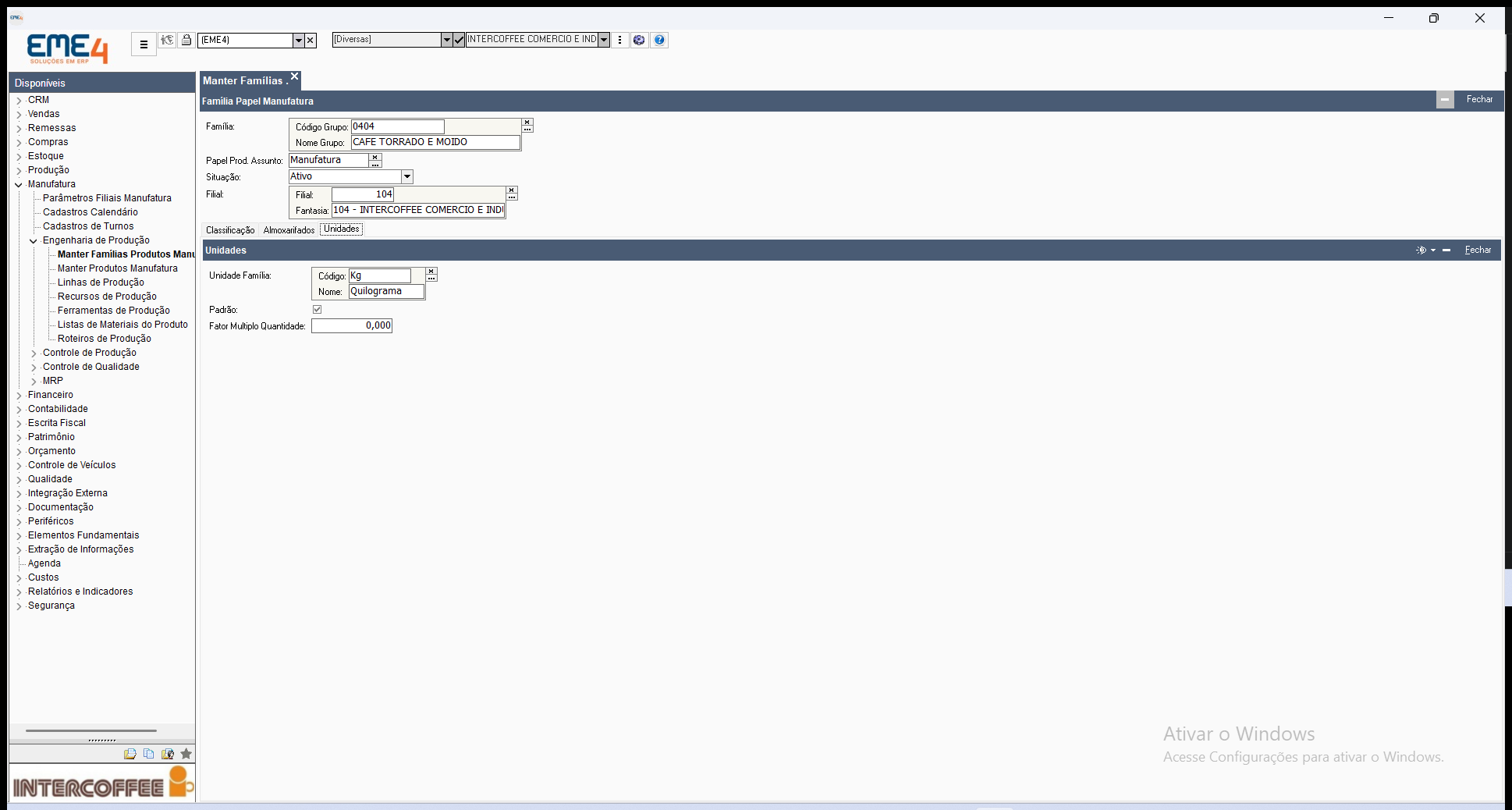Open the settings gear icon in toolbar
The width and height of the screenshot is (1512, 810).
[639, 40]
